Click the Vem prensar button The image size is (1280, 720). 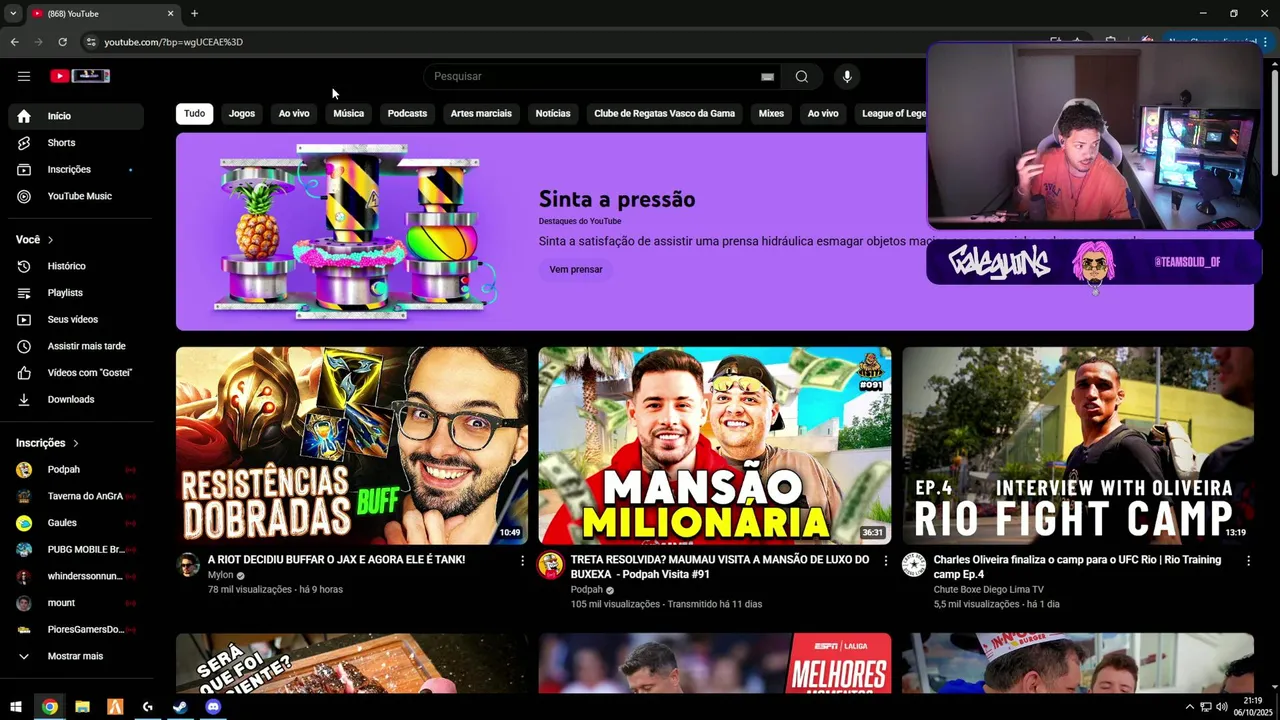[x=576, y=270]
